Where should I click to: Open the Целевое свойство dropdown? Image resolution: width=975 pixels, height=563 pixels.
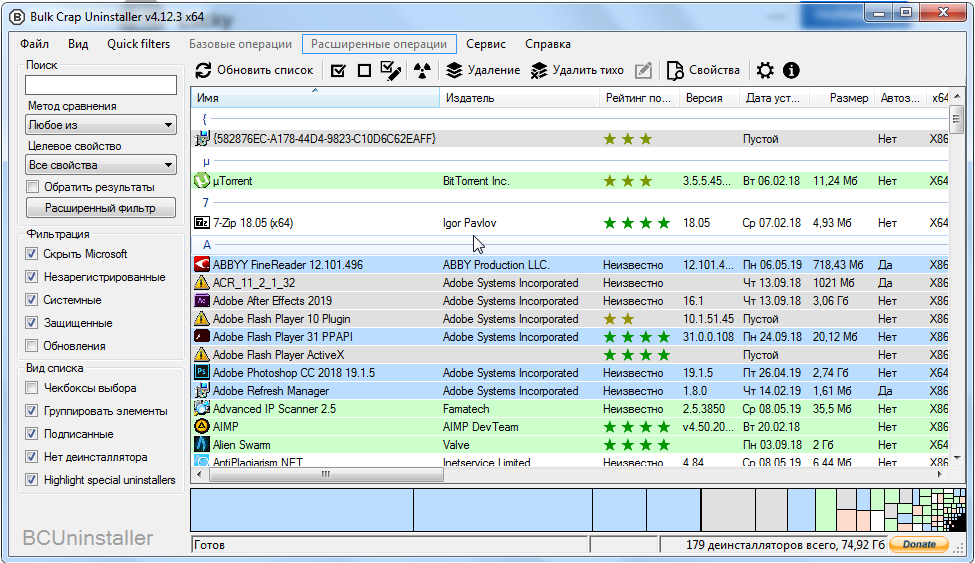[x=101, y=165]
